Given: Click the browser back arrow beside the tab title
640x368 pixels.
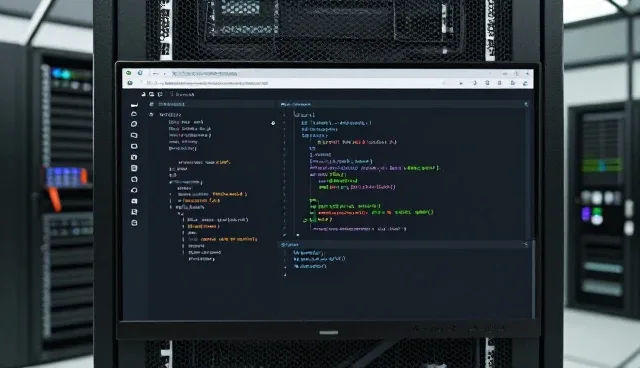Looking at the screenshot, I should pos(155,73).
